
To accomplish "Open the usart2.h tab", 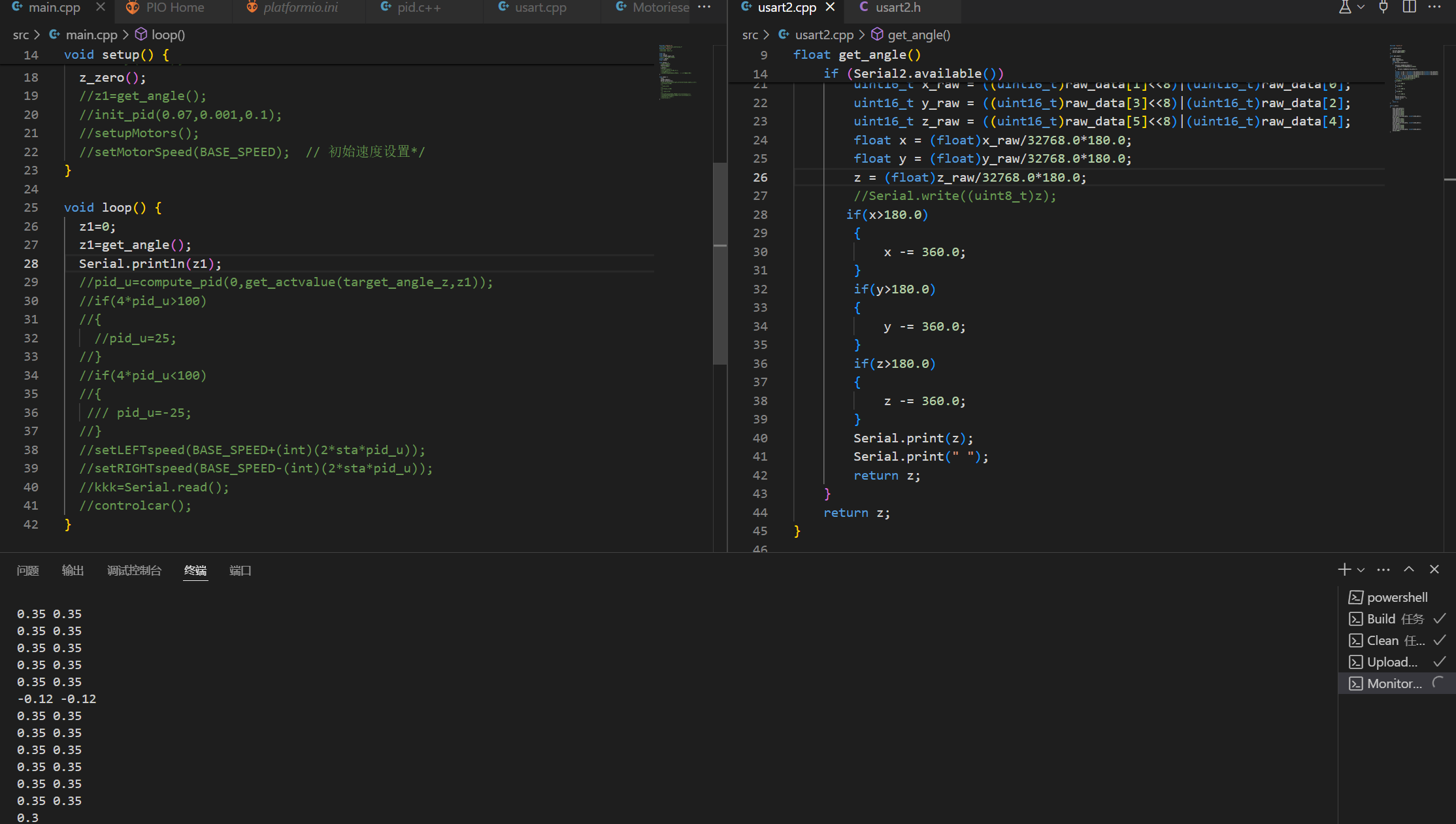I will click(x=897, y=8).
